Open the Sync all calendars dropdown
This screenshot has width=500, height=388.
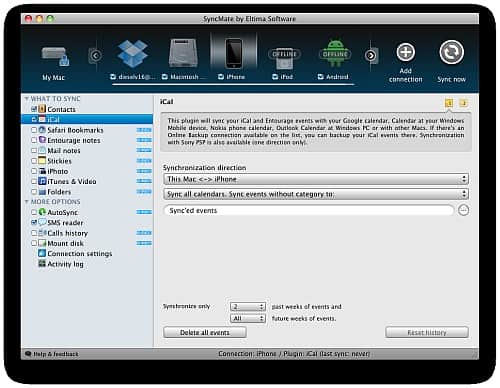pos(316,194)
